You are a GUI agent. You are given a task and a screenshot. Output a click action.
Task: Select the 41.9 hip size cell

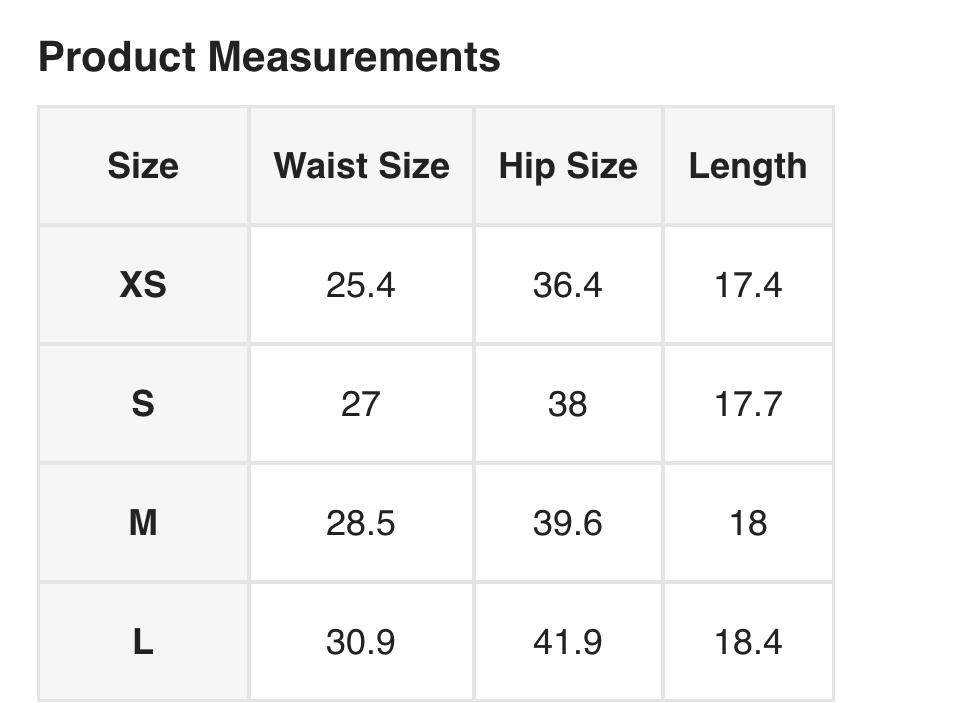[568, 642]
